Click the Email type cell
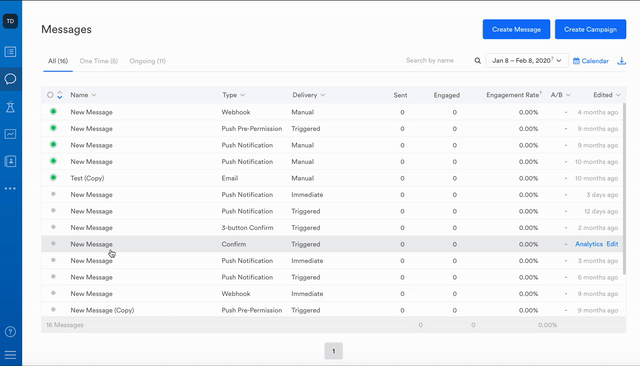Image resolution: width=640 pixels, height=366 pixels. pyautogui.click(x=230, y=178)
